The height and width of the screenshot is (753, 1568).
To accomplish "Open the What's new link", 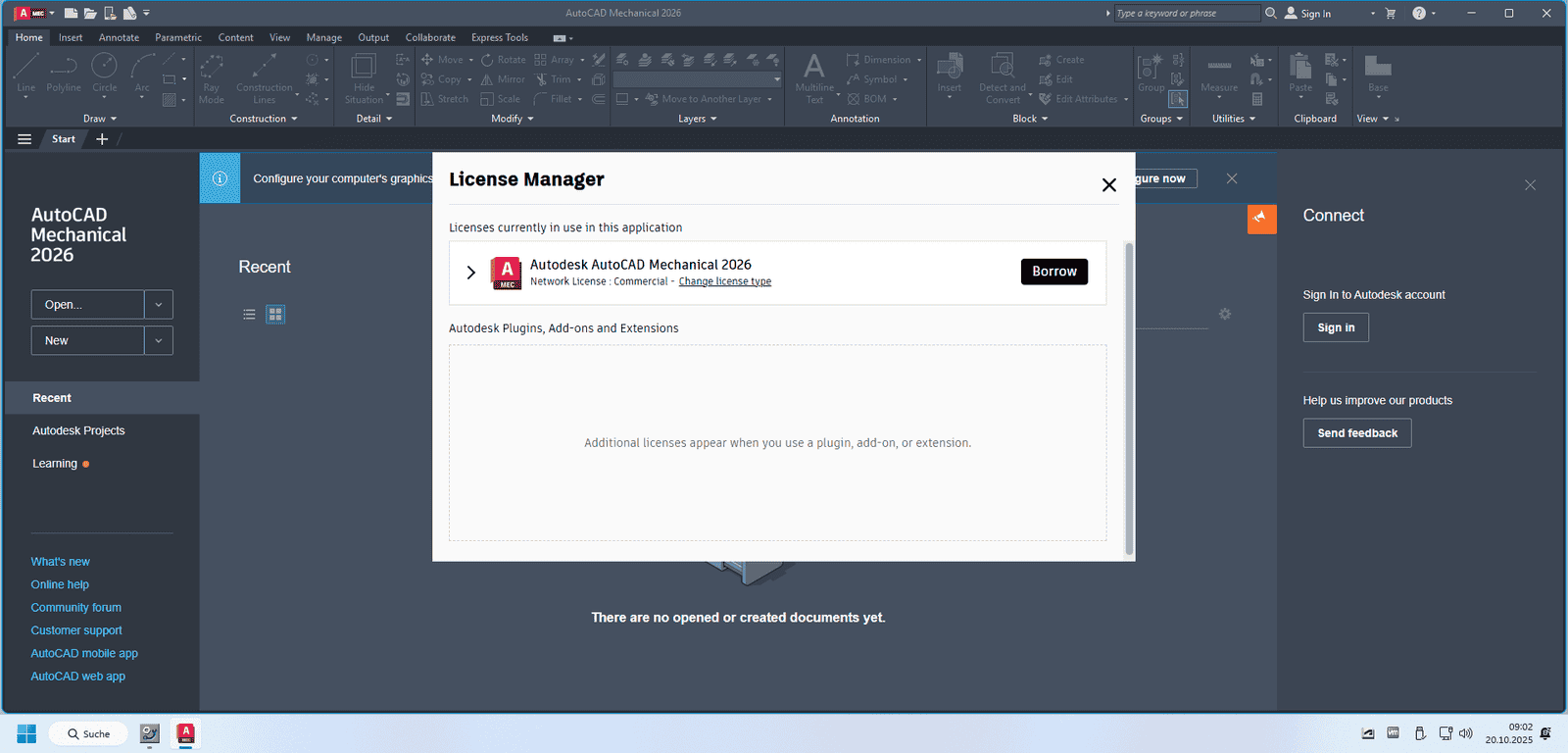I will (60, 562).
